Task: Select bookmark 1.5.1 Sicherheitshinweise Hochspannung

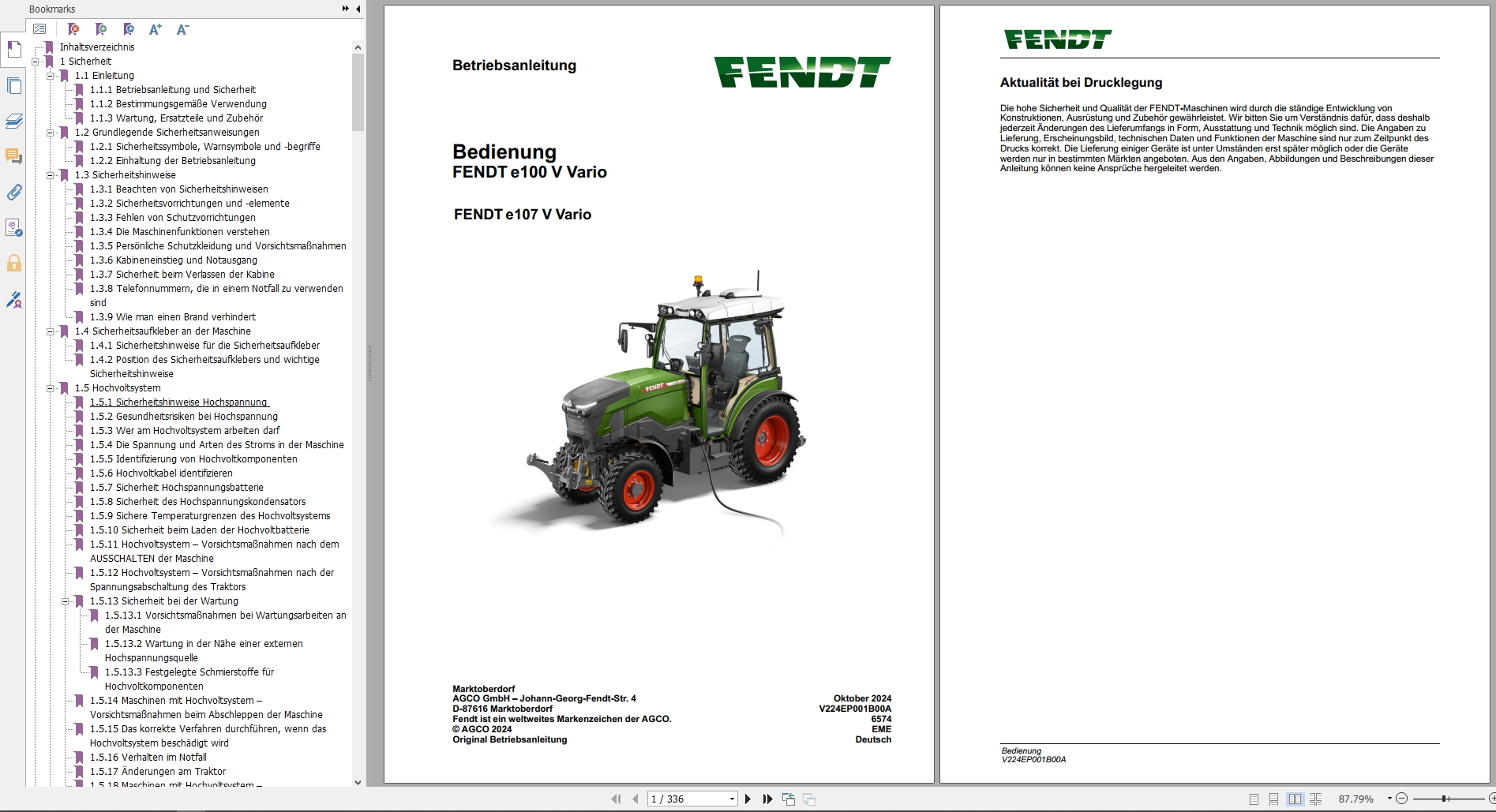Action: pos(179,402)
